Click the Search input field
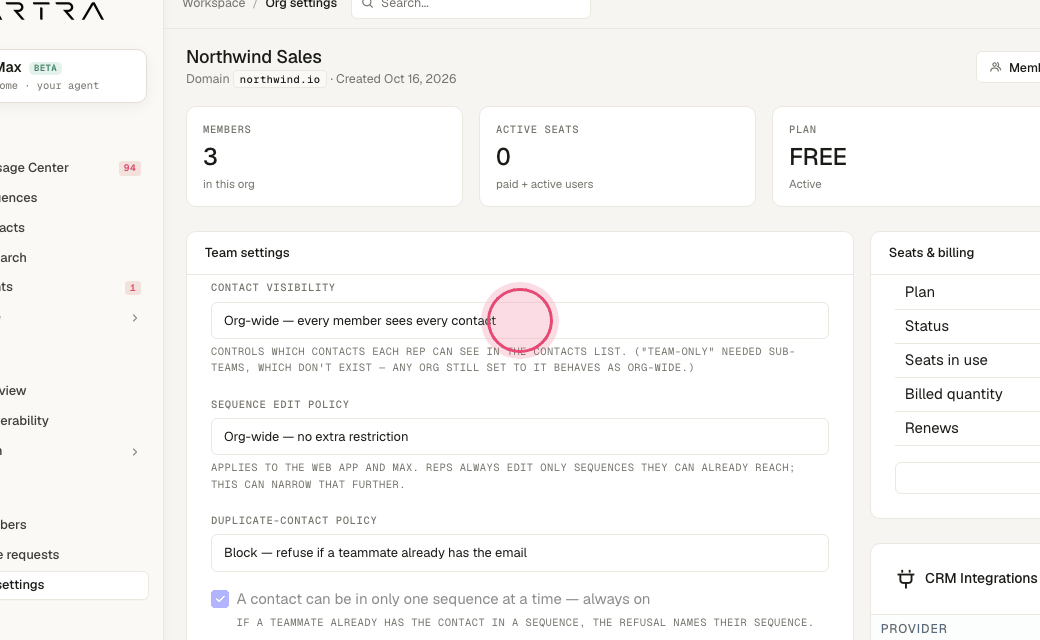The width and height of the screenshot is (1040, 640). point(471,5)
